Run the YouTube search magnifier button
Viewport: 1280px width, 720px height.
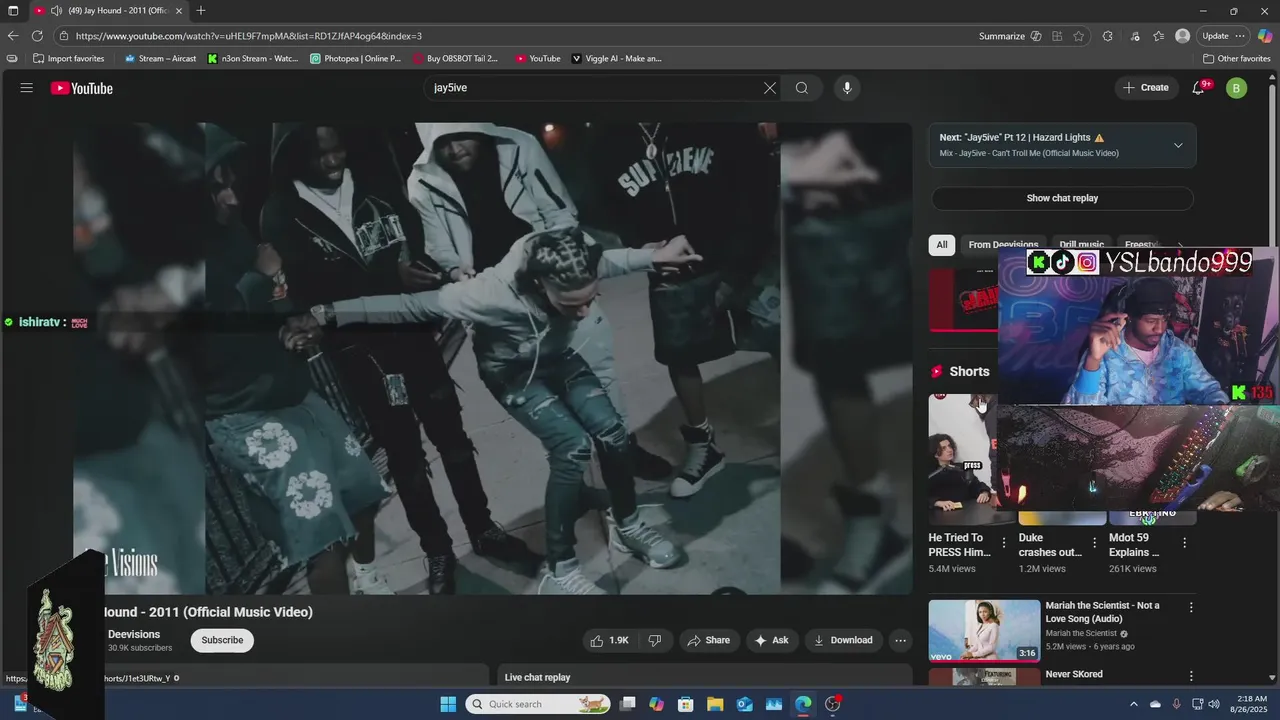click(x=802, y=88)
